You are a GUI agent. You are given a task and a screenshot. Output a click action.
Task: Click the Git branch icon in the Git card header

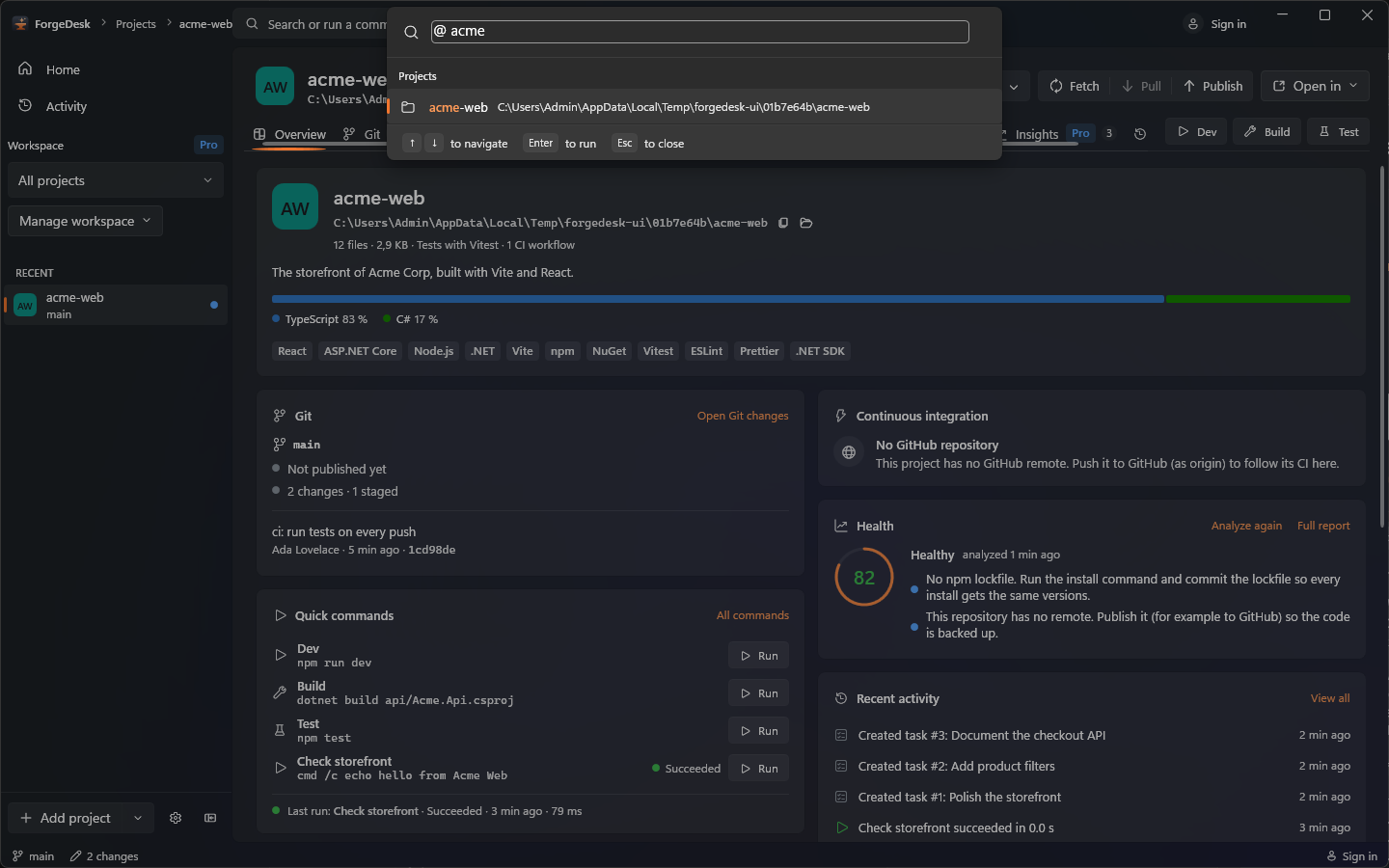(280, 416)
